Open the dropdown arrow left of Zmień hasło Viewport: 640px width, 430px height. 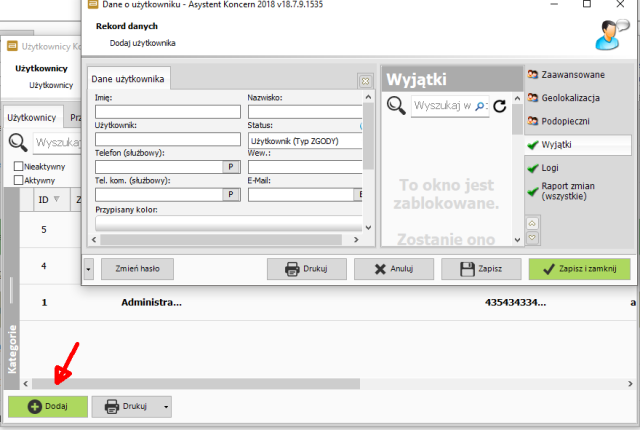(x=89, y=269)
